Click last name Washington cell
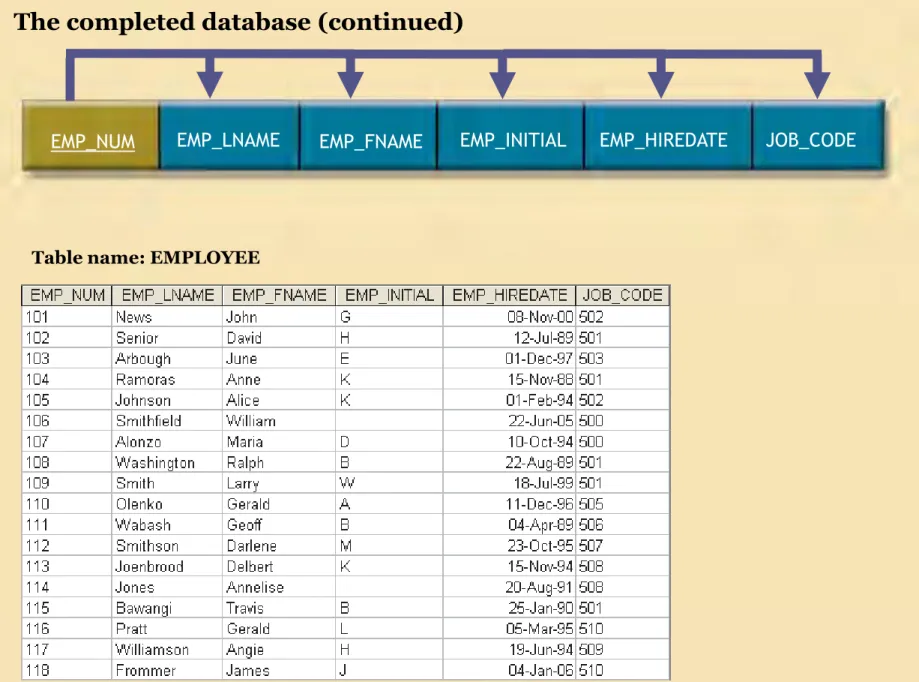The height and width of the screenshot is (682, 919). pyautogui.click(x=167, y=463)
